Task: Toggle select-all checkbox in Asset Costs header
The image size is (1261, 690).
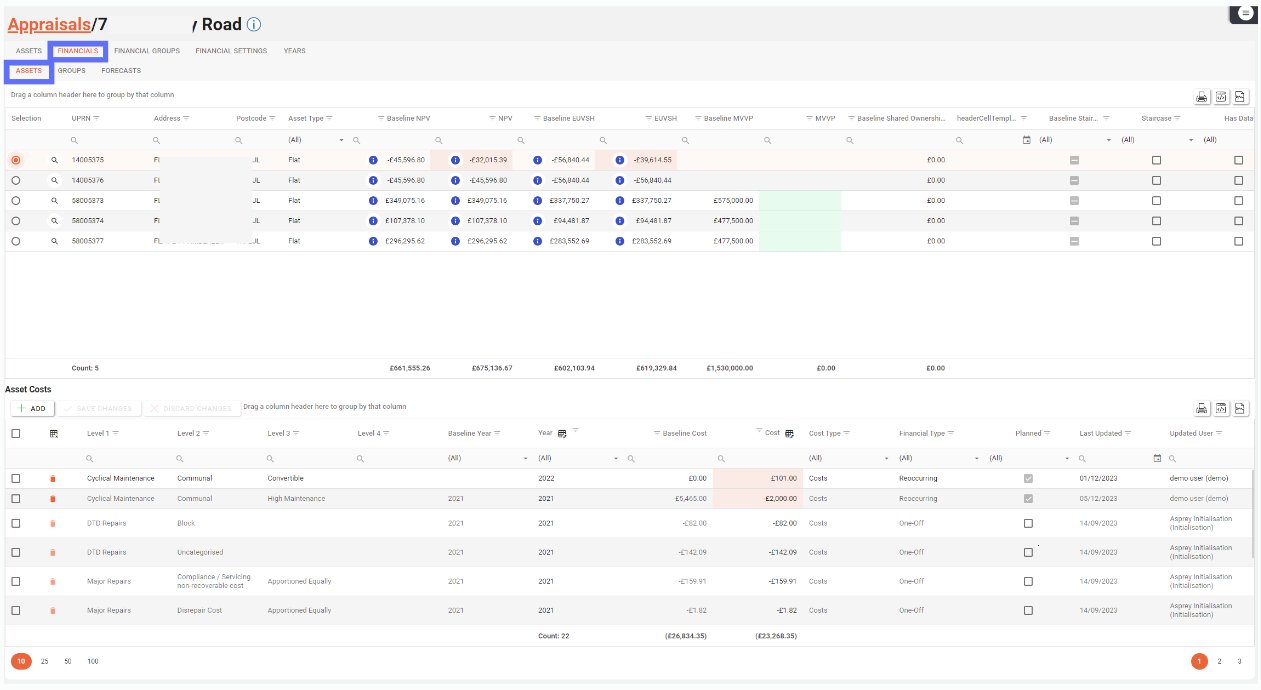Action: tap(15, 433)
